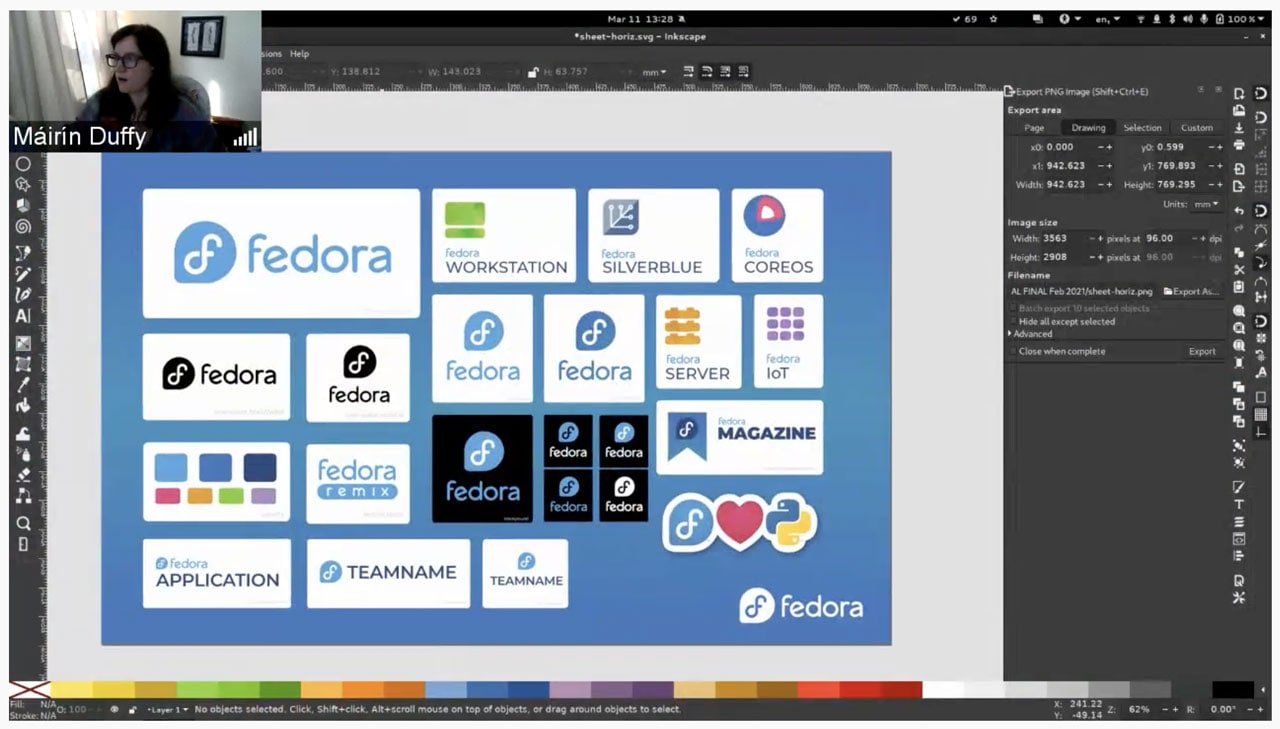Image resolution: width=1280 pixels, height=729 pixels.
Task: Click the Fedora Magazine logo card on canvas
Action: point(740,437)
